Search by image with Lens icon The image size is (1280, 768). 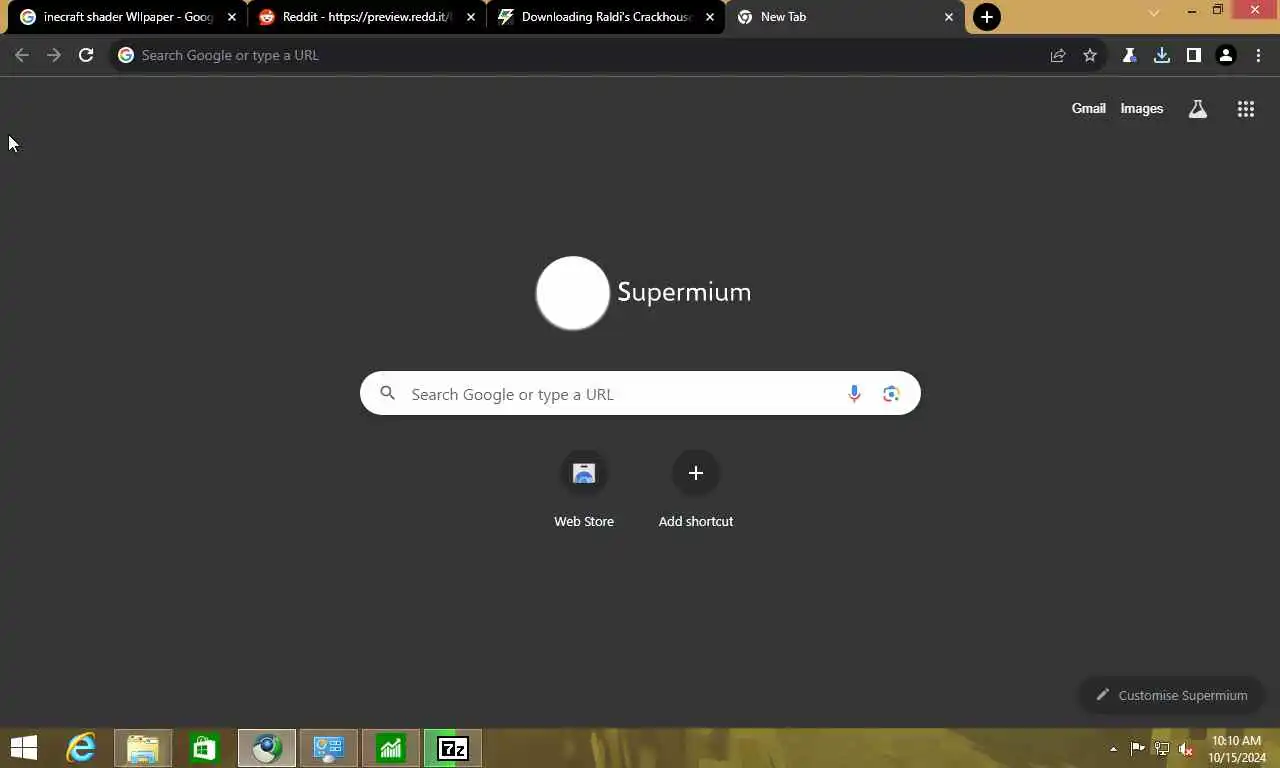click(x=891, y=394)
